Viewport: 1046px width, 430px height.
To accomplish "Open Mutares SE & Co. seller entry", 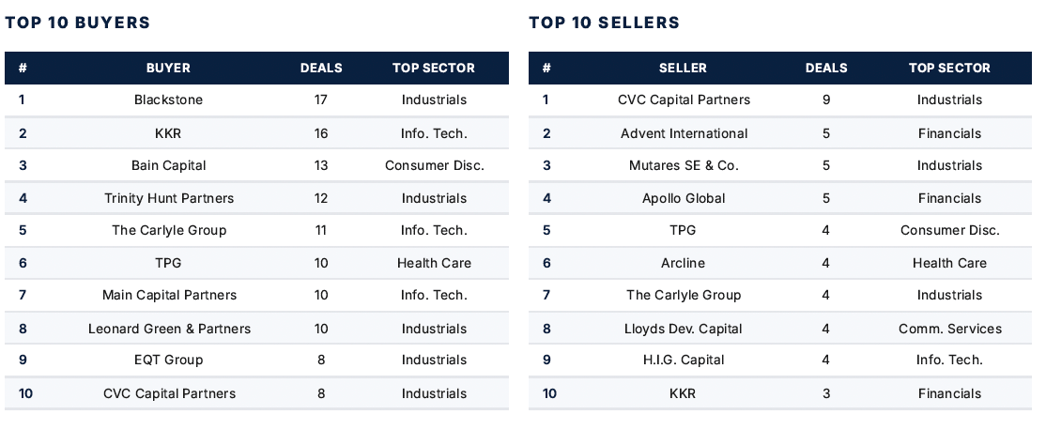I will pos(684,166).
